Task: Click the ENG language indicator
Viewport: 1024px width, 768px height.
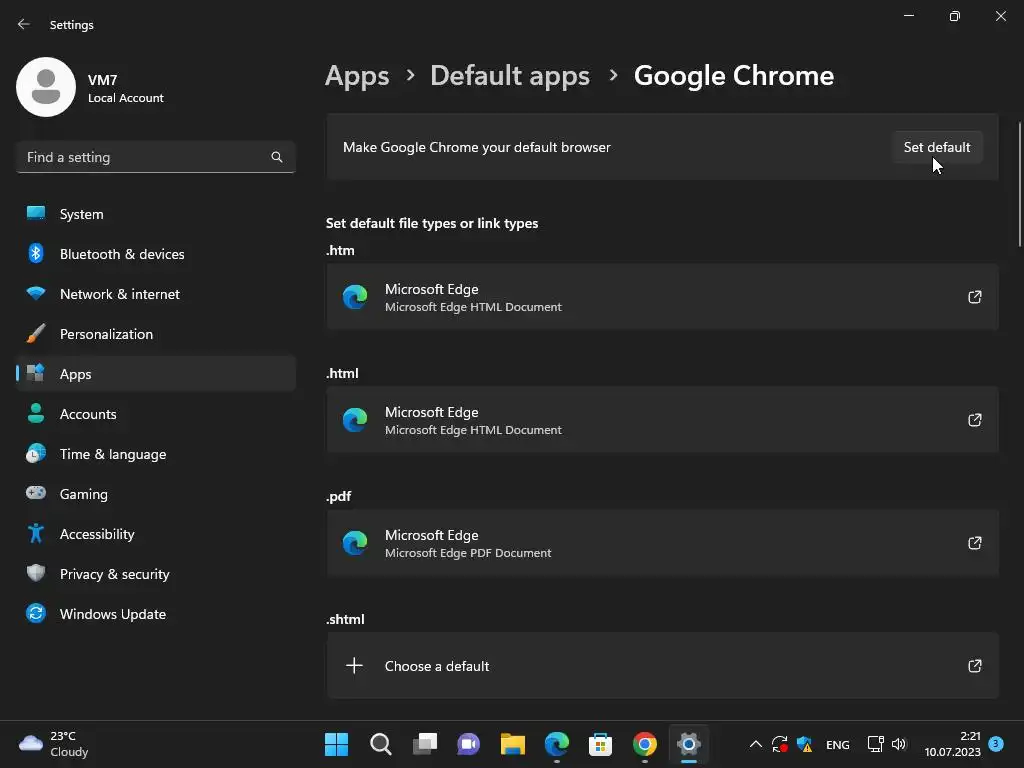Action: pos(837,744)
